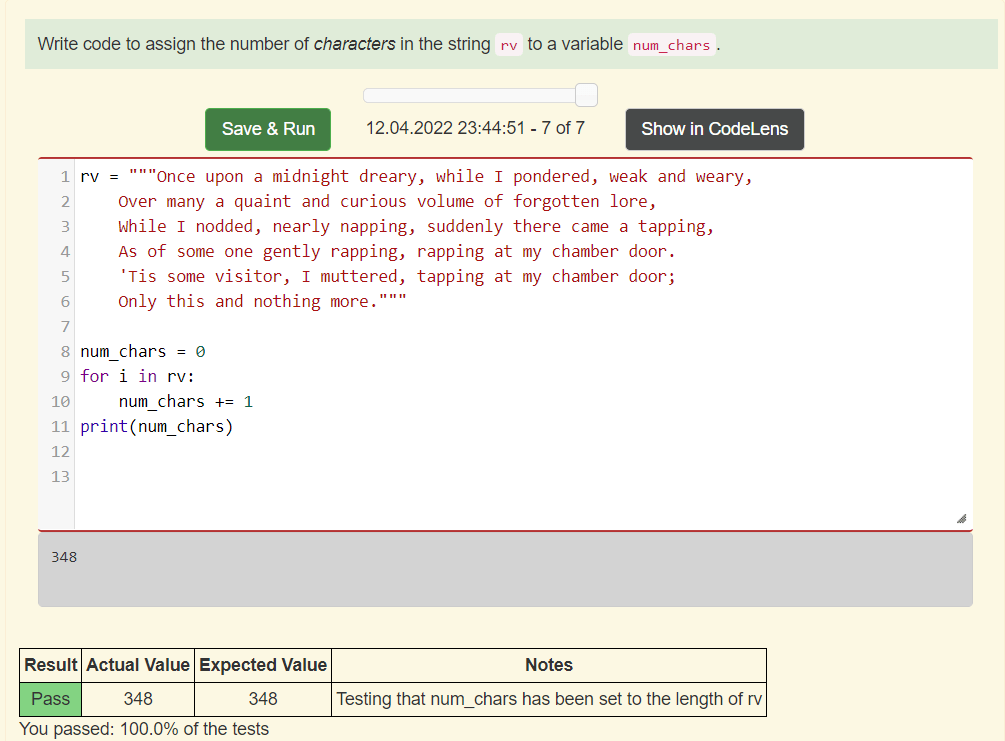Image resolution: width=1005 pixels, height=741 pixels.
Task: Click line number 9 in the gutter
Action: [x=65, y=377]
